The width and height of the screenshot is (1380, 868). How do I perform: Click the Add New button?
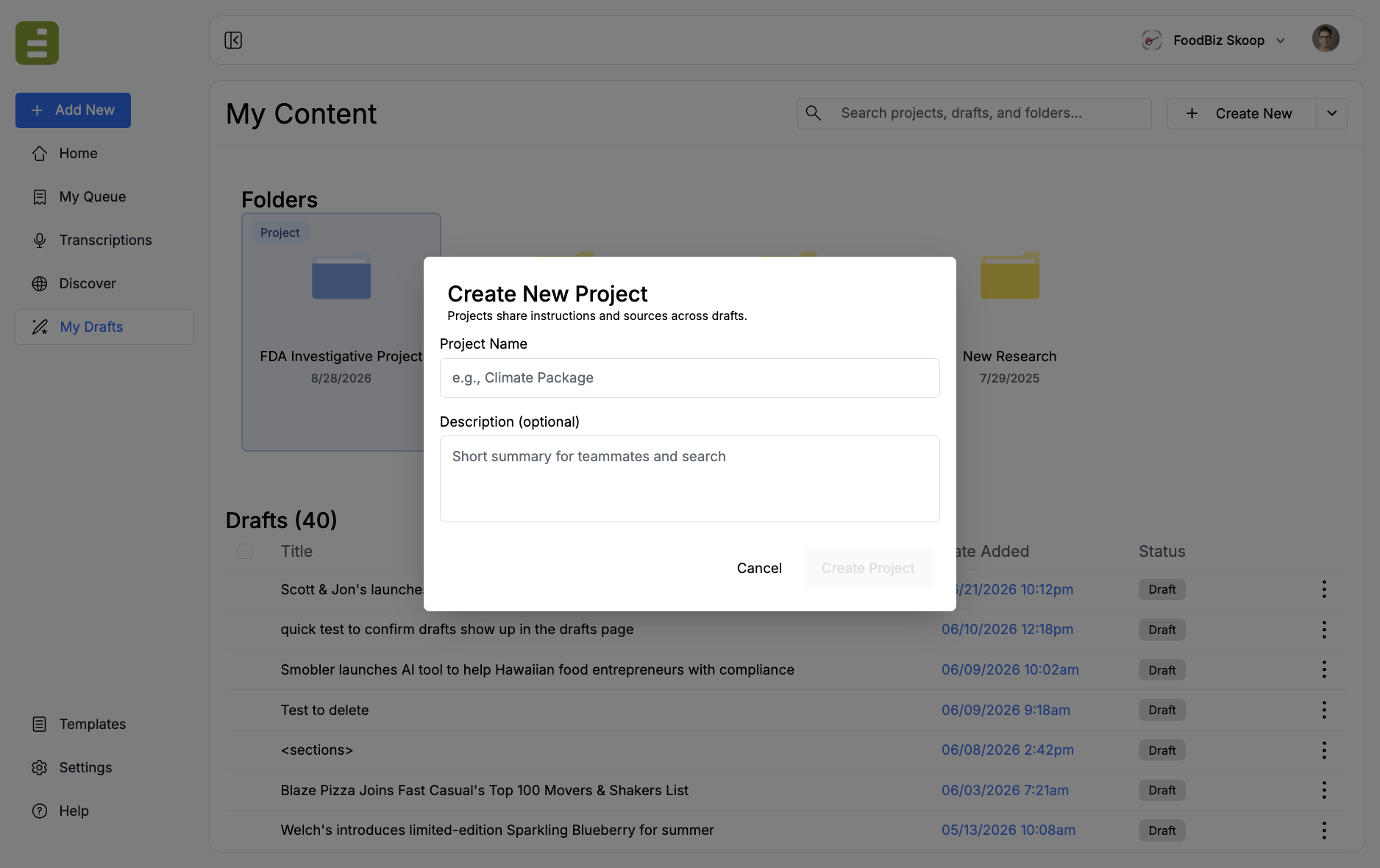point(73,110)
